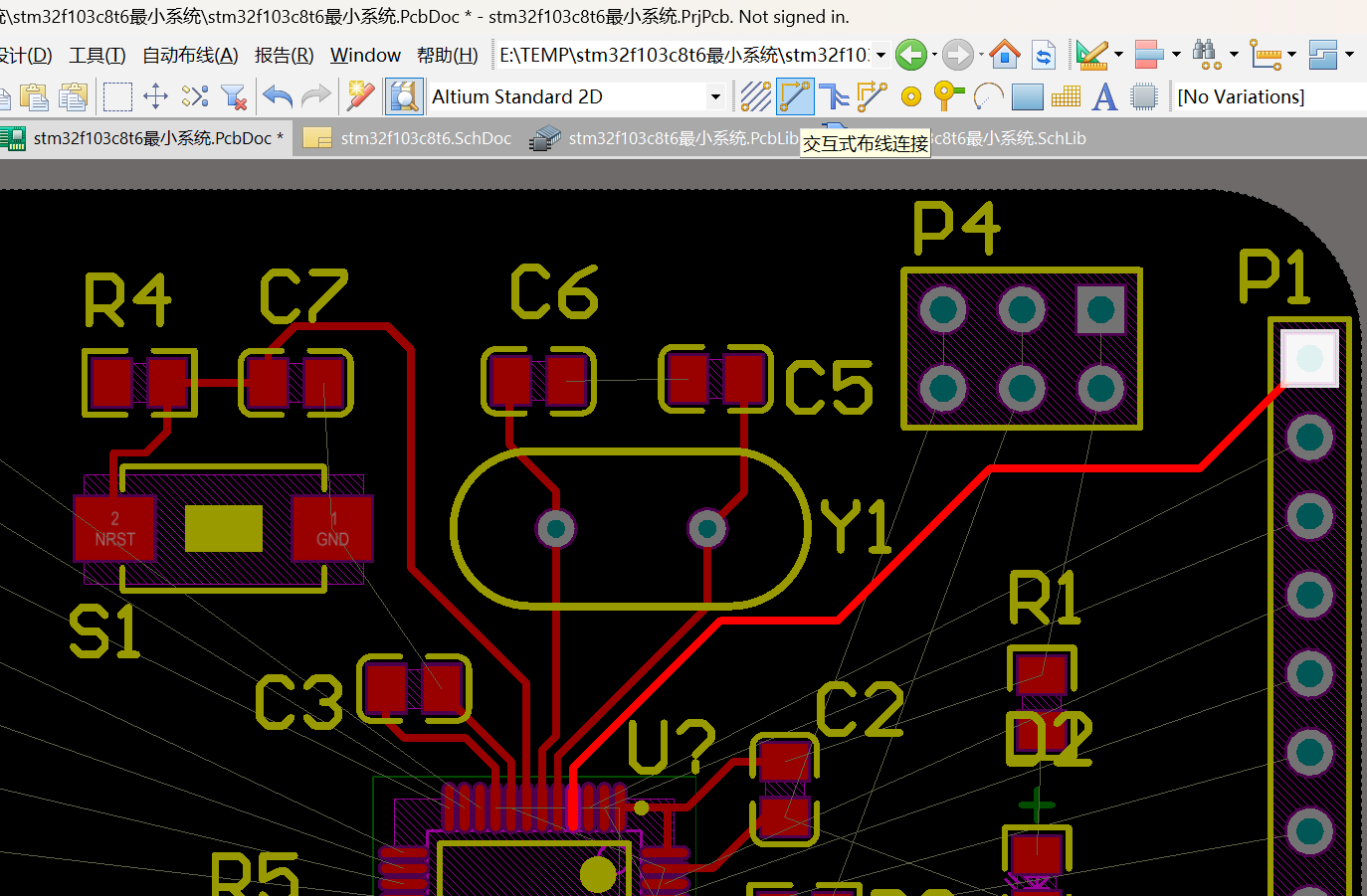Image resolution: width=1367 pixels, height=896 pixels.
Task: Click the Clear Filter funnel icon
Action: (x=234, y=96)
